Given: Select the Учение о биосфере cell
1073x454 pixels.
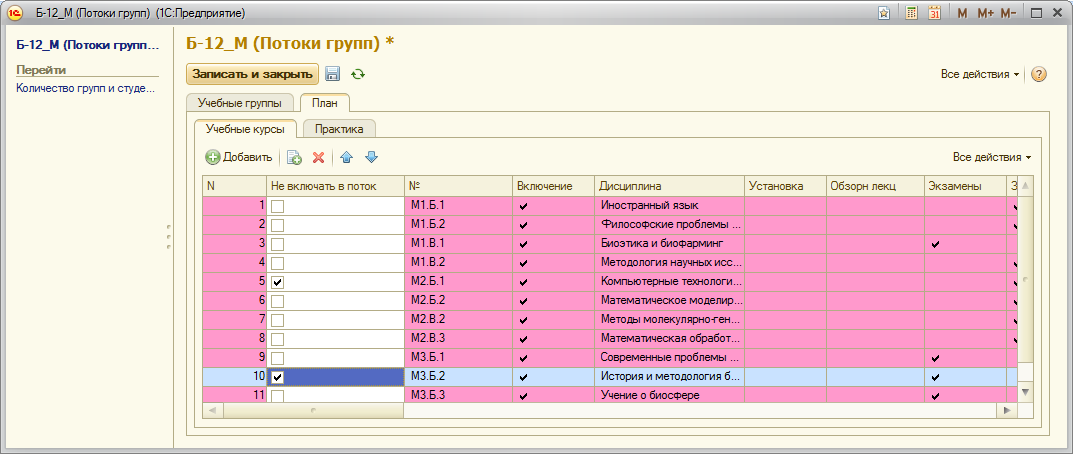Looking at the screenshot, I should (x=669, y=396).
